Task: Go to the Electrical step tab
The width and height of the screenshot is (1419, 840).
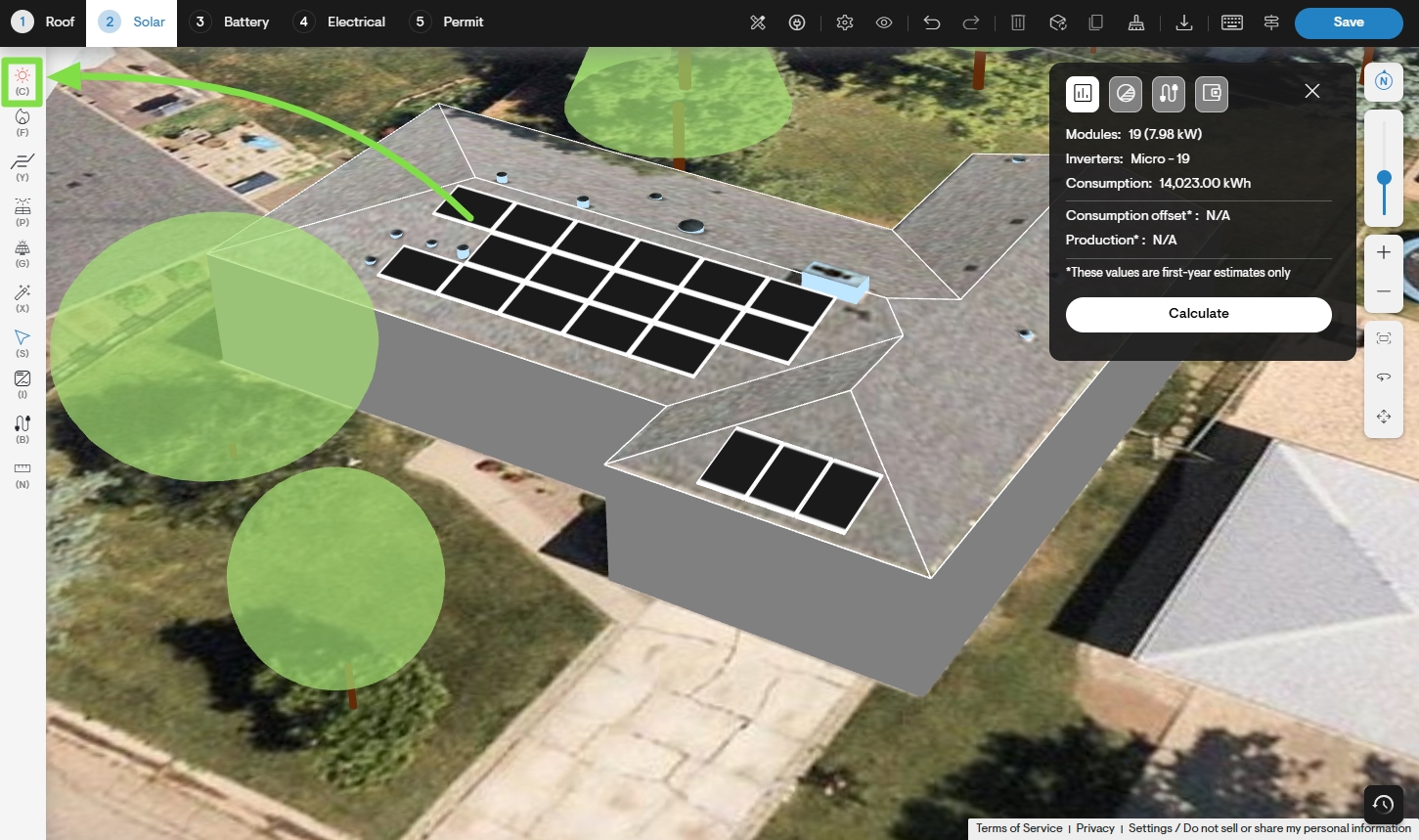Action: [x=340, y=22]
